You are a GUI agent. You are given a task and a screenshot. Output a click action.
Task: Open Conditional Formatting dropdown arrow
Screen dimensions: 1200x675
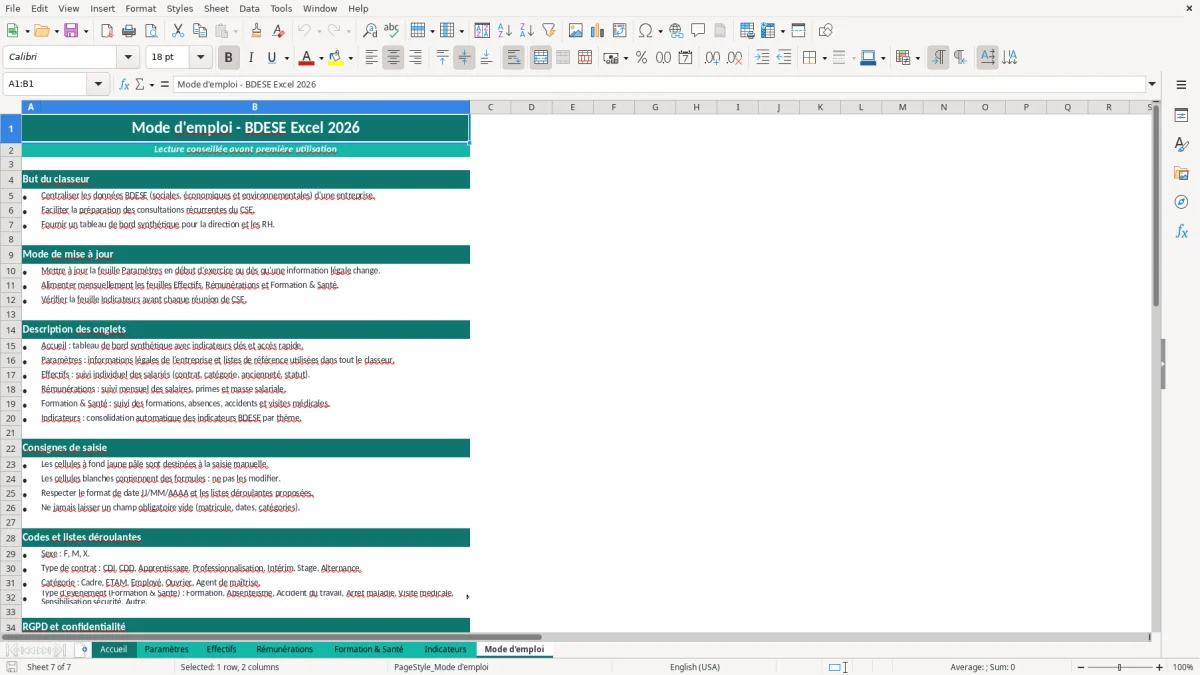pos(917,58)
